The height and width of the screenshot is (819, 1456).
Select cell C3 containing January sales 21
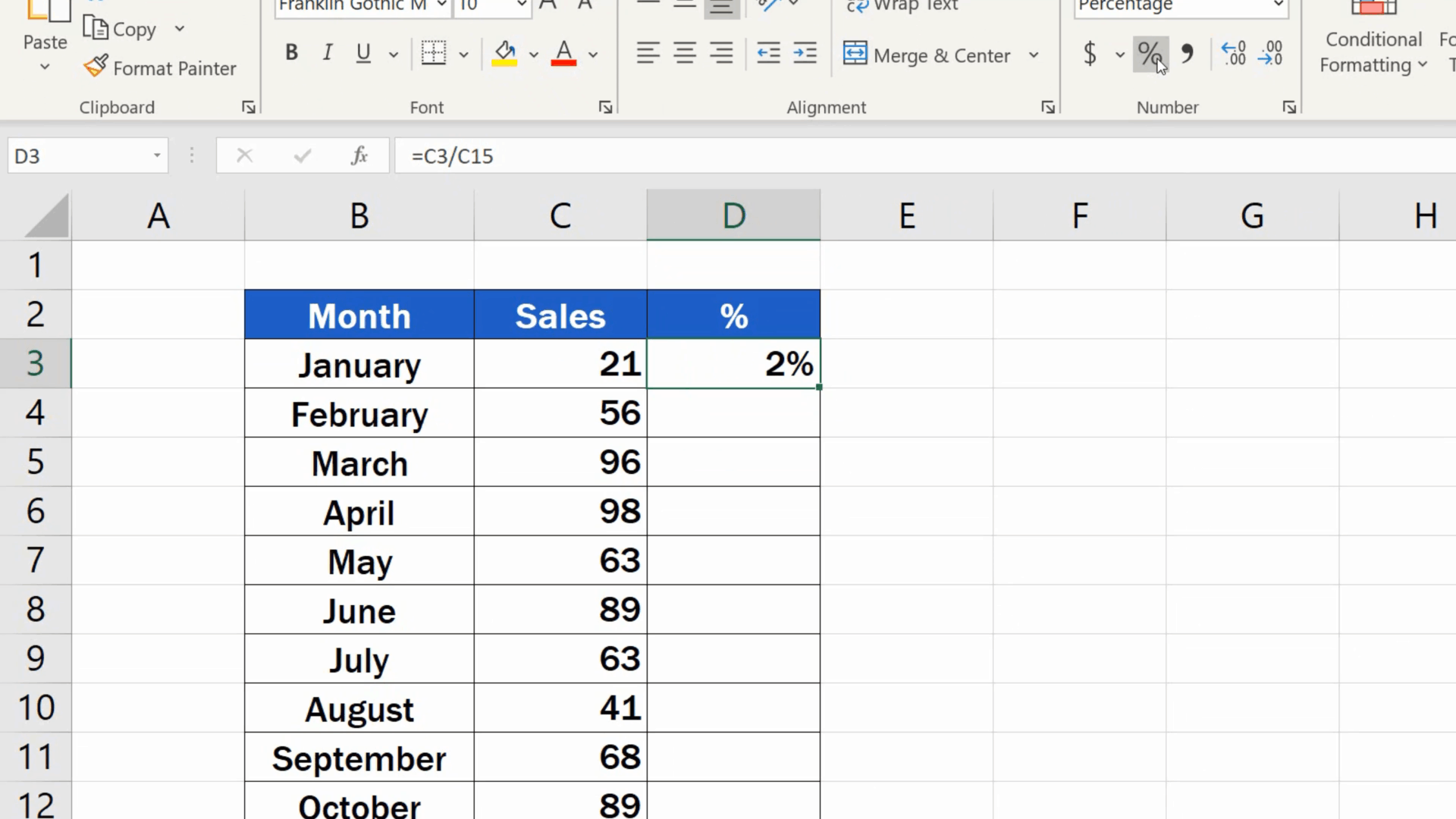click(560, 364)
